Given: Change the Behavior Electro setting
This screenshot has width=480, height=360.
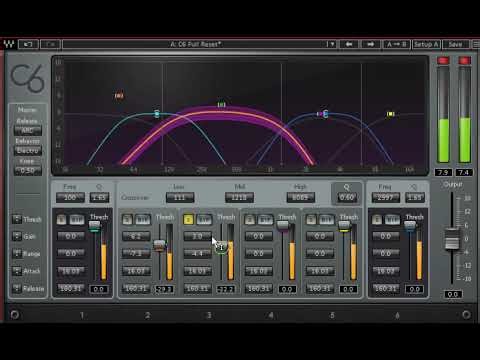Looking at the screenshot, I should pos(28,151).
